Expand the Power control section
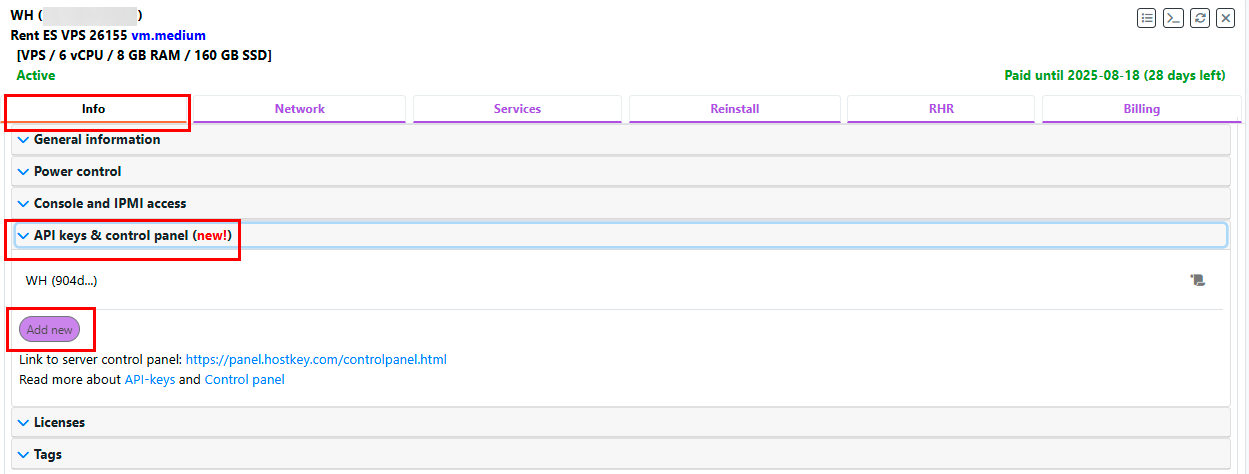The height and width of the screenshot is (474, 1249). pos(77,171)
